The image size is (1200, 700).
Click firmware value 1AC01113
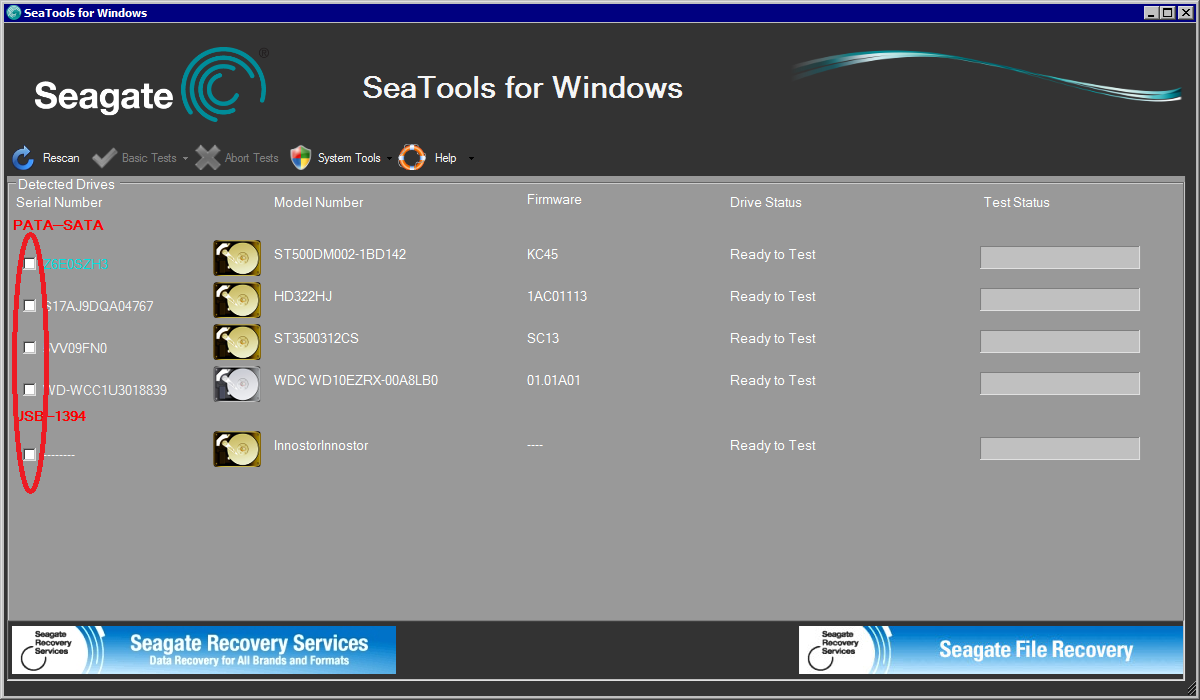(557, 296)
